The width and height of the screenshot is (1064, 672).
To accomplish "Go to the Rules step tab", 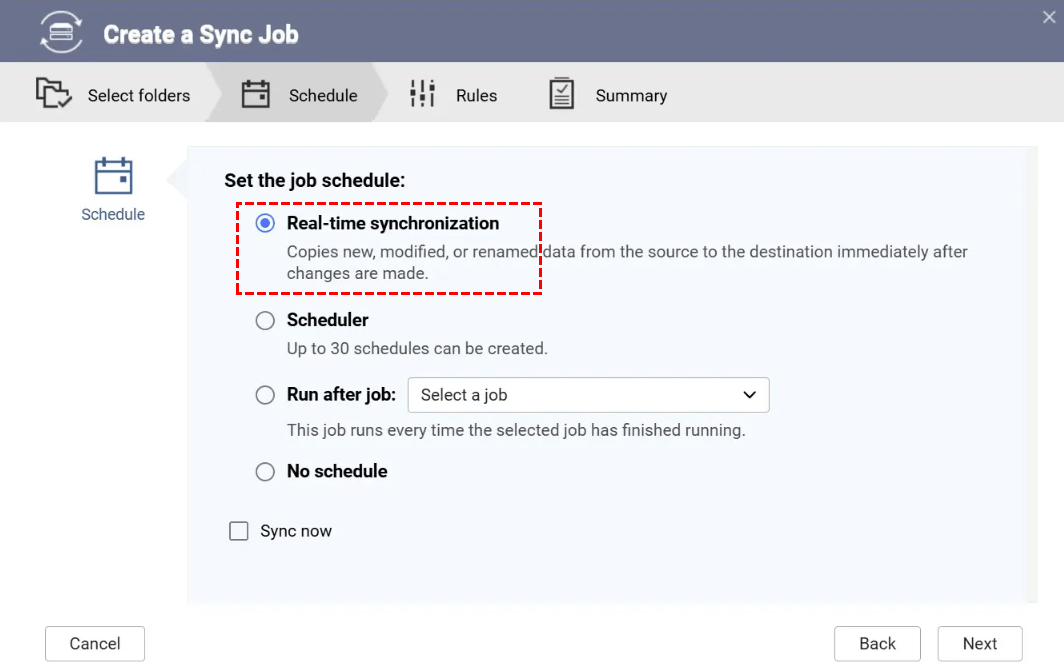I will (x=476, y=96).
